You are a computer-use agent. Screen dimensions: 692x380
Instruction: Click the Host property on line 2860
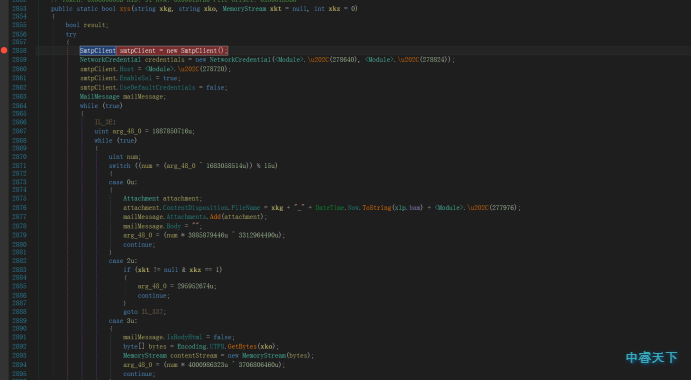(127, 69)
